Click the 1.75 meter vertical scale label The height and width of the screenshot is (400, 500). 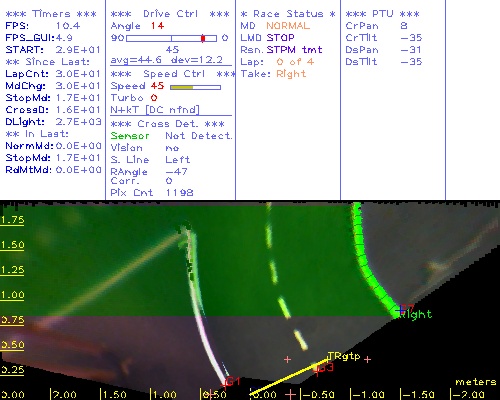[x=12, y=220]
